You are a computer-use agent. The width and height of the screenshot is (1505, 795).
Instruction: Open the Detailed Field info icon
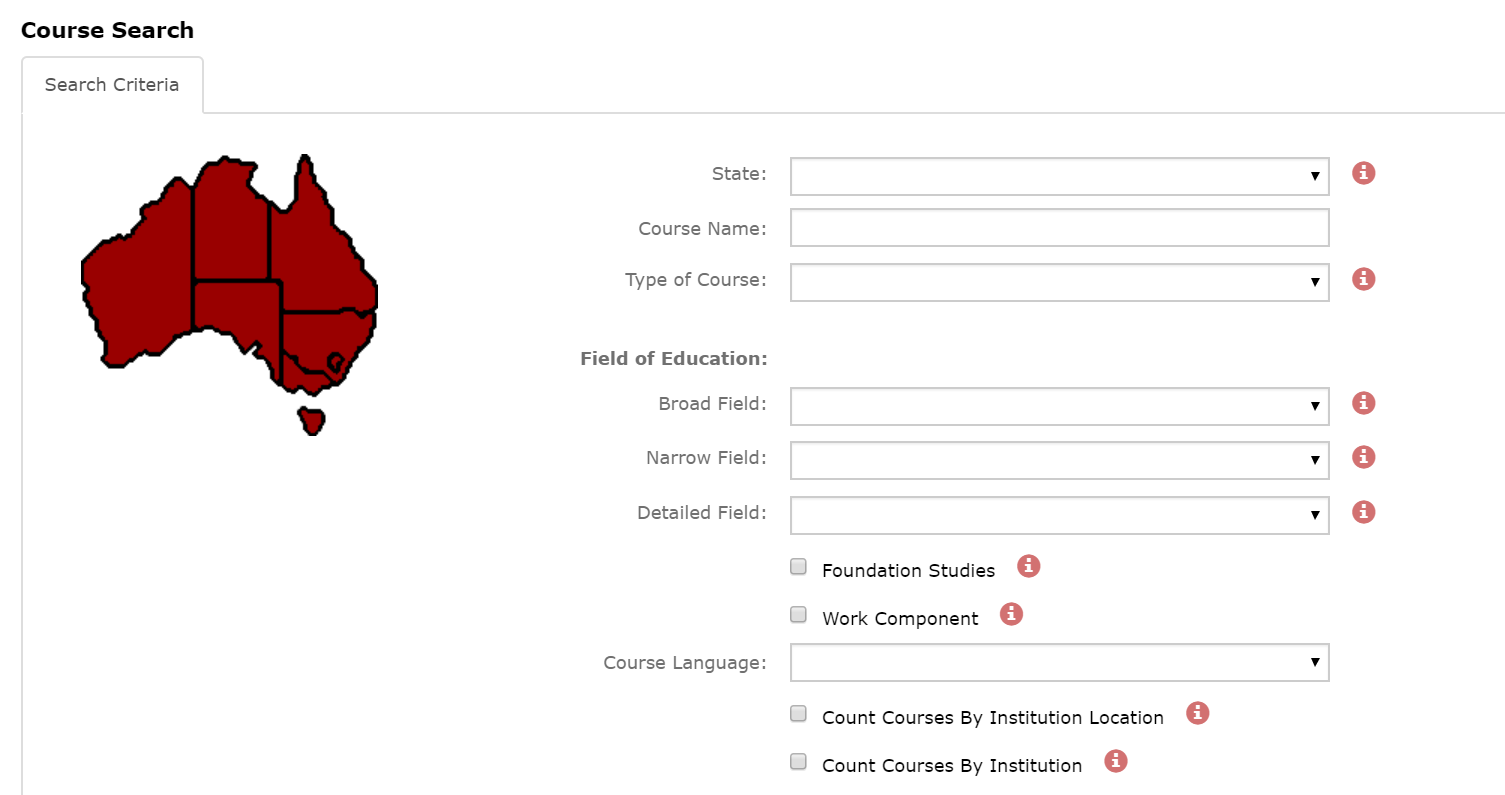(x=1363, y=512)
